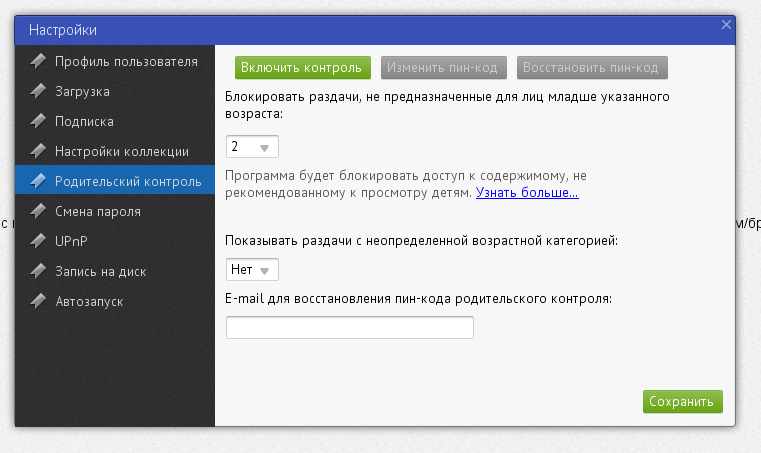Click the Программа будет блокировать доступ text
Viewport: 761px width, 453px height.
tap(406, 184)
